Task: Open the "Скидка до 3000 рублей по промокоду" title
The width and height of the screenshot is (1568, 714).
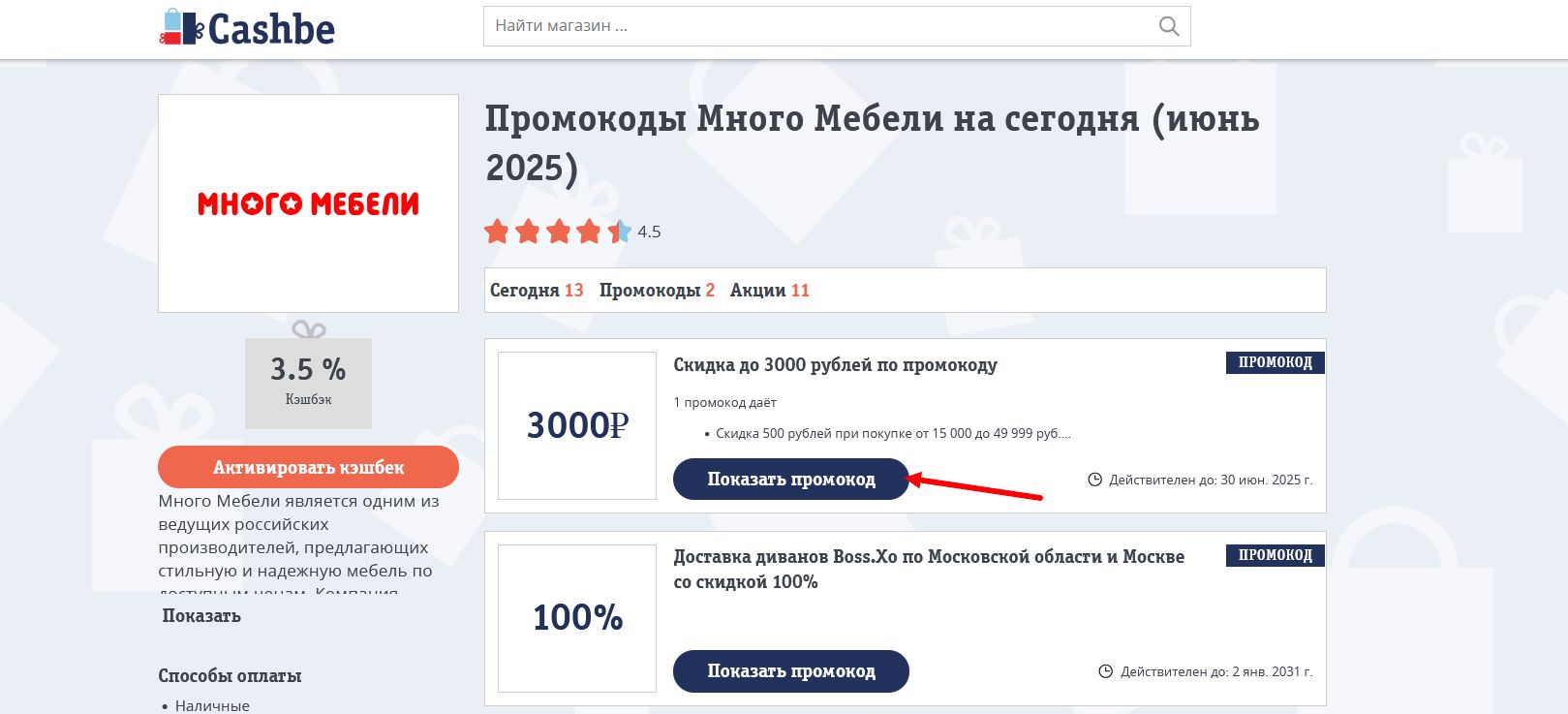Action: (x=835, y=365)
